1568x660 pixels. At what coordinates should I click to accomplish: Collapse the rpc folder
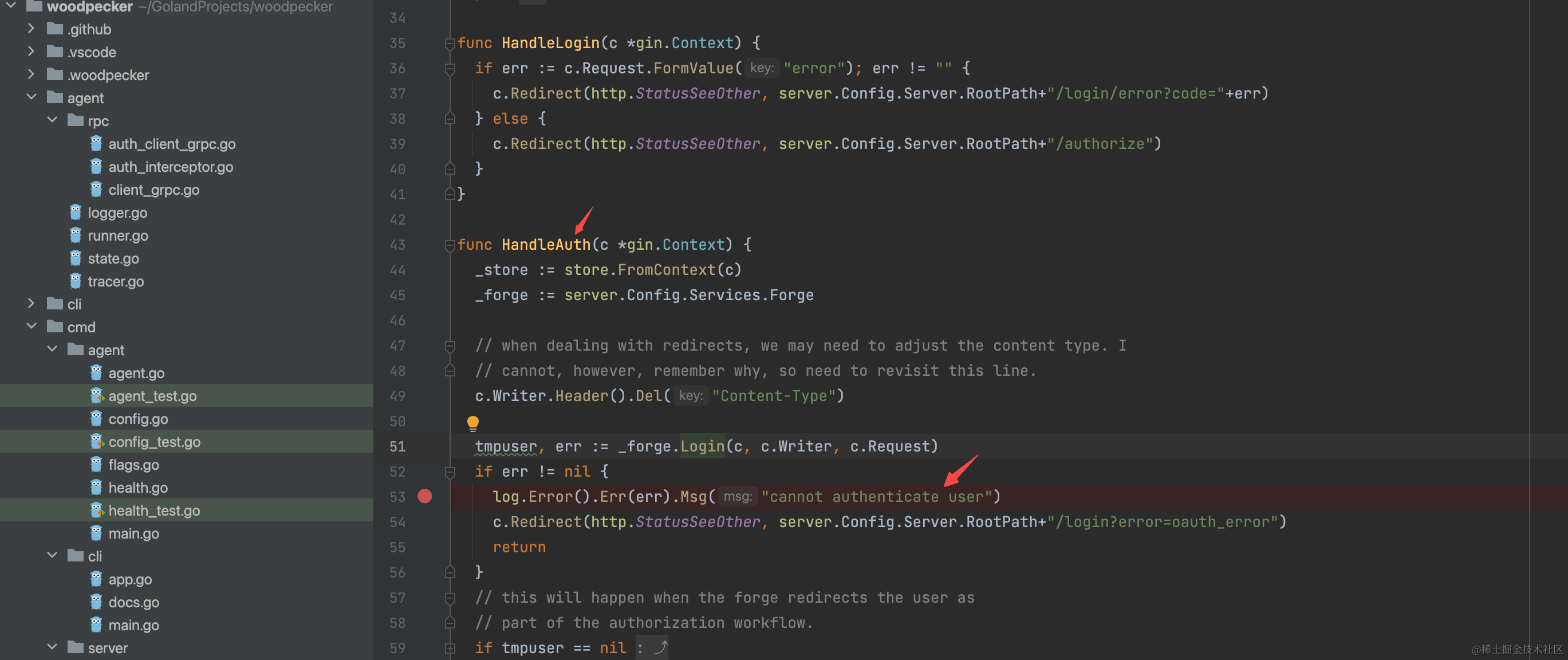point(52,120)
